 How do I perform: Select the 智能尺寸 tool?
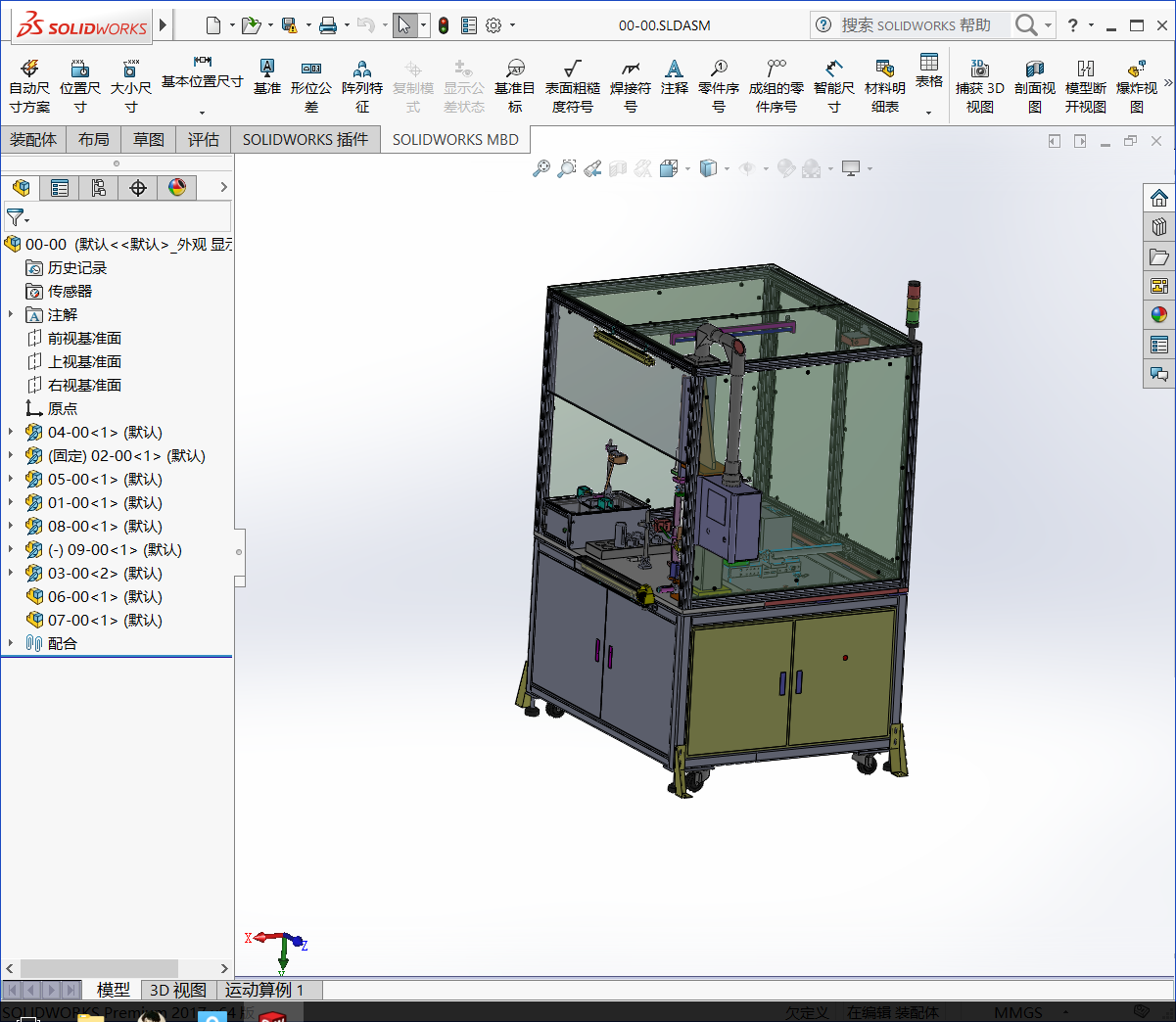click(834, 87)
